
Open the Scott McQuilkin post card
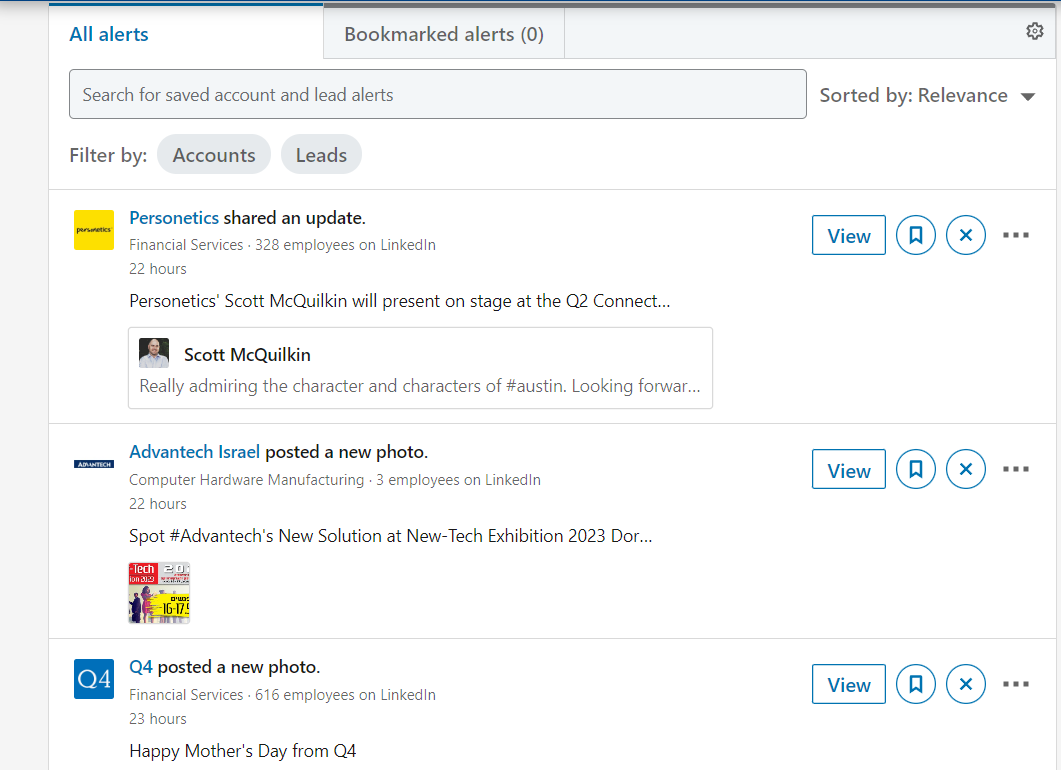(420, 368)
